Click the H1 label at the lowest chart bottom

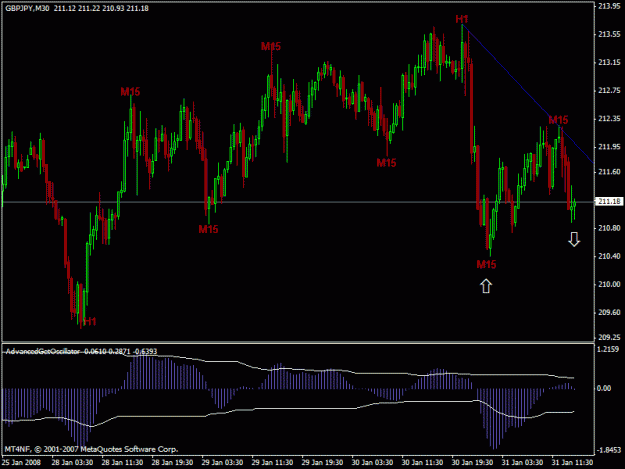click(x=90, y=321)
